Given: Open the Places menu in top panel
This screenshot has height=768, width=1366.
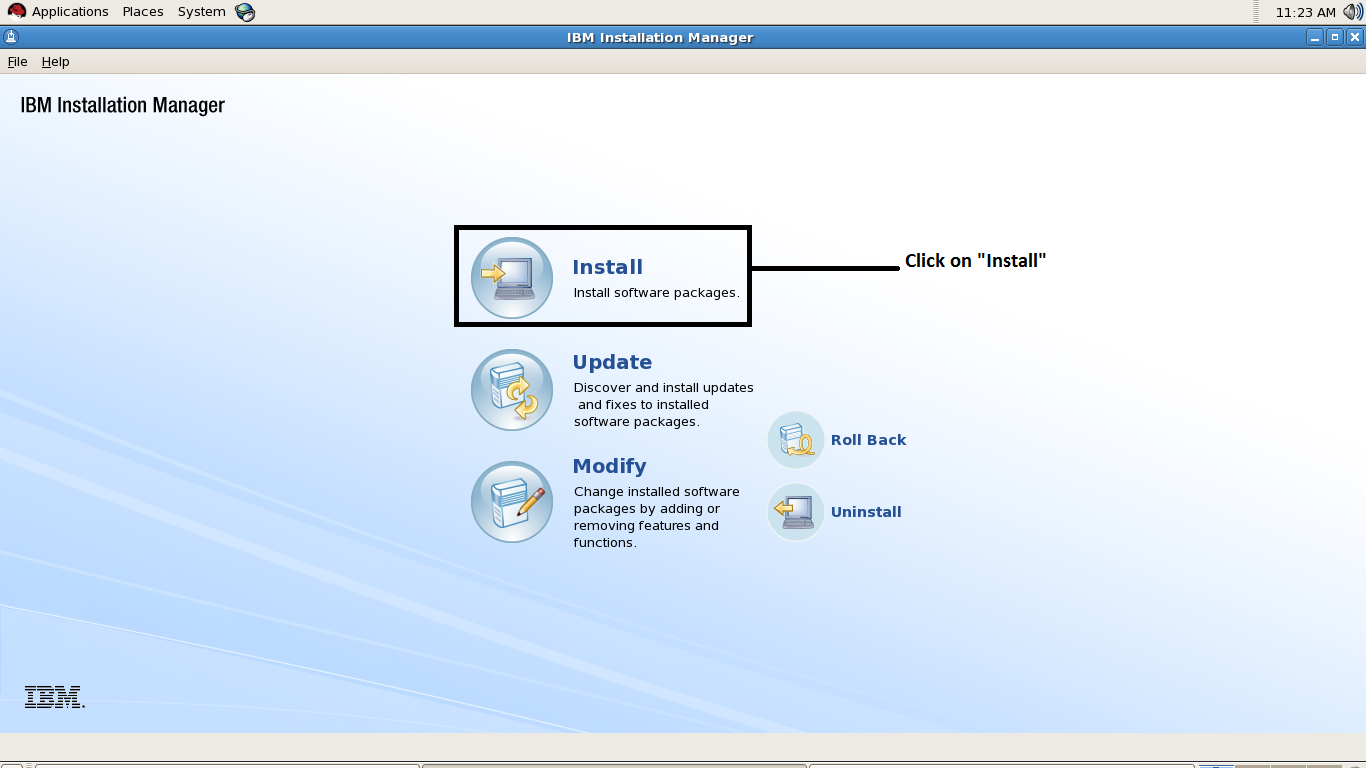Looking at the screenshot, I should 143,12.
